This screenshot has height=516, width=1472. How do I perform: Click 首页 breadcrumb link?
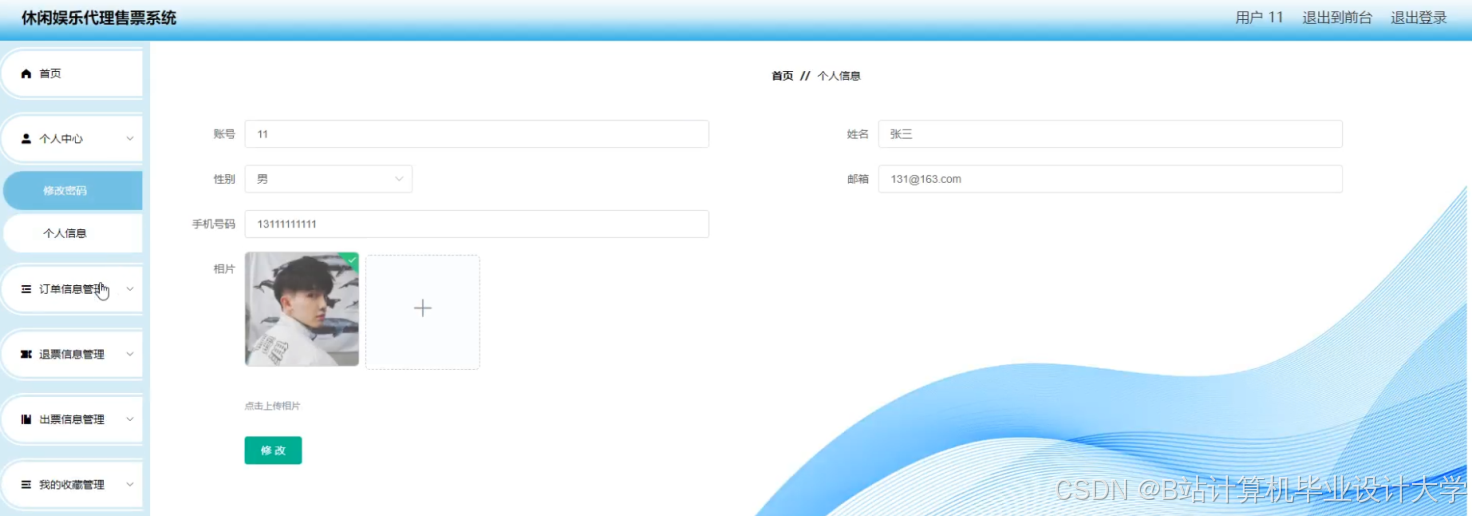pos(782,76)
